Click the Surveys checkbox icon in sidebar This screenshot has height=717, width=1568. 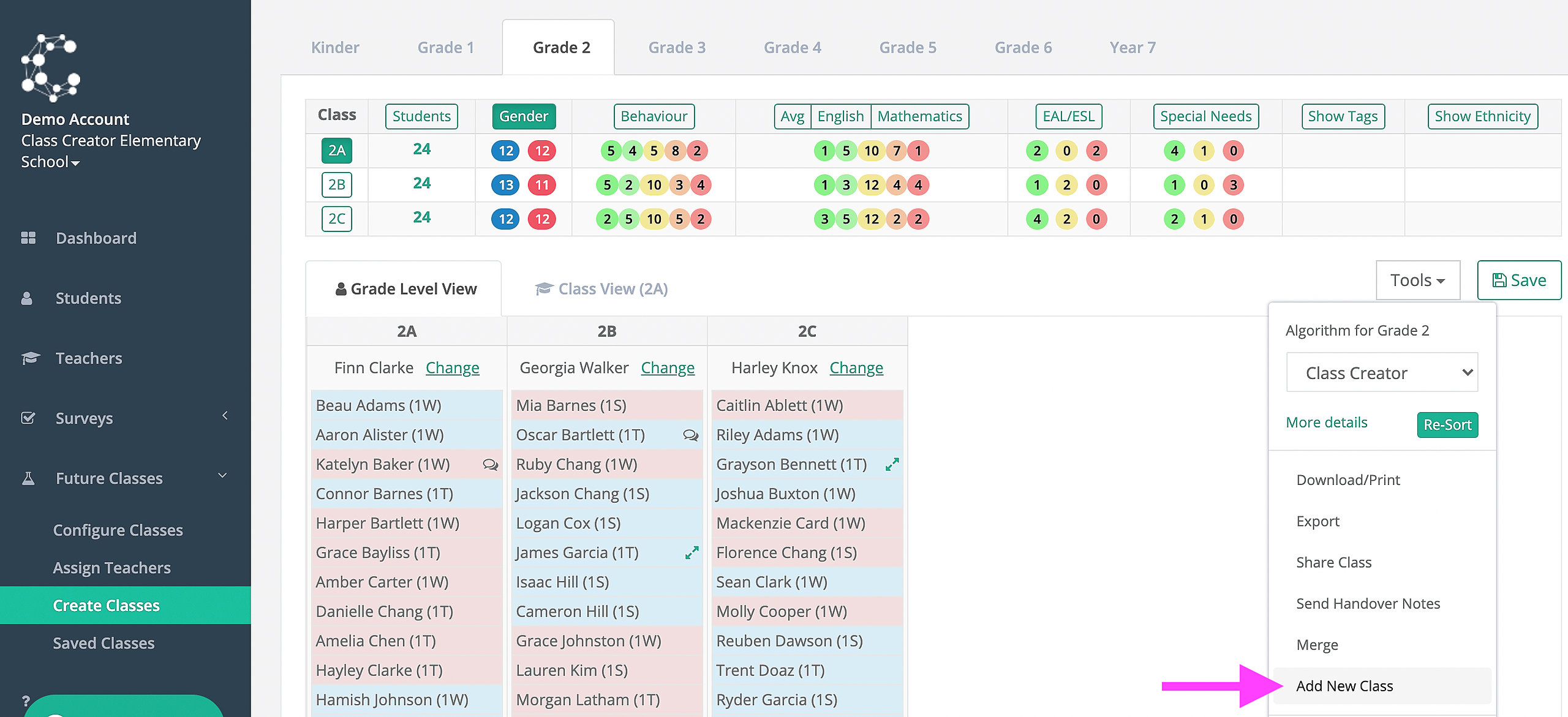(28, 418)
